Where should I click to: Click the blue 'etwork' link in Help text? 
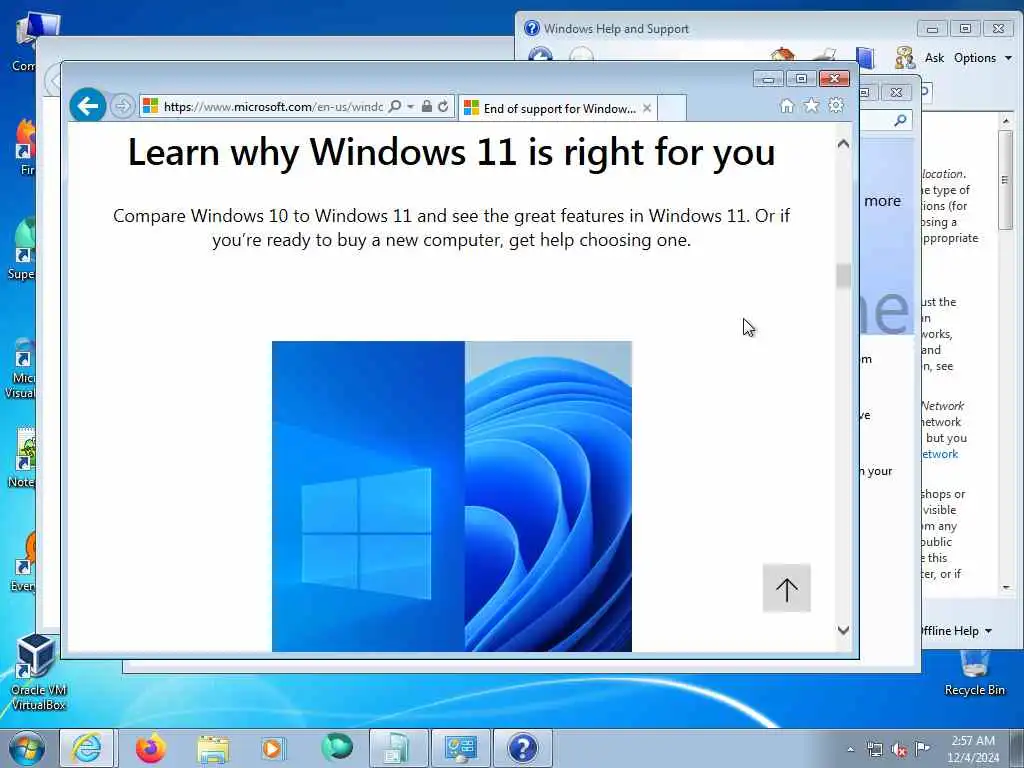[940, 454]
